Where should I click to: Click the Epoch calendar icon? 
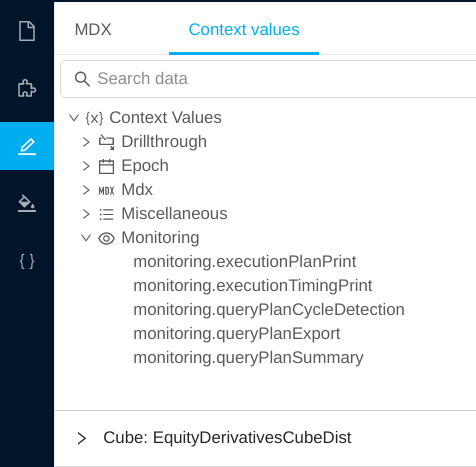[x=106, y=166]
